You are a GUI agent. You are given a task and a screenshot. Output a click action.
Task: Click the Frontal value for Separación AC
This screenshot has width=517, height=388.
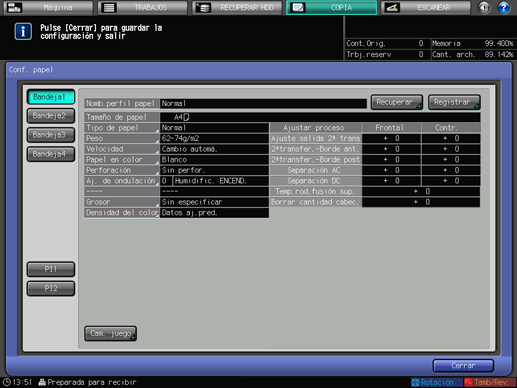[x=391, y=170]
